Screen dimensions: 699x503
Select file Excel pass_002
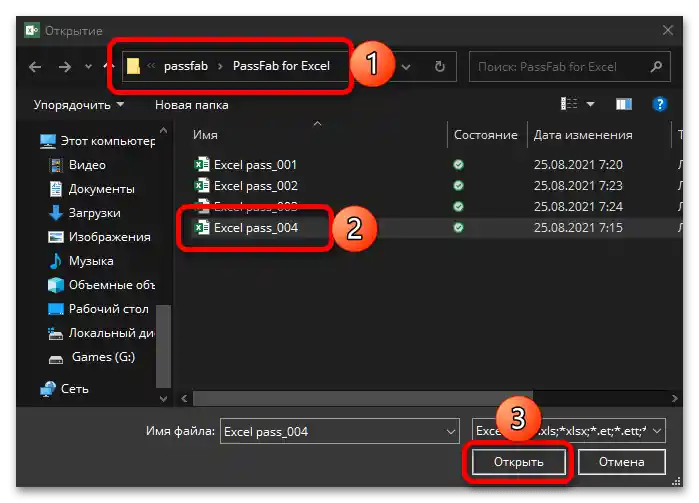coord(256,186)
